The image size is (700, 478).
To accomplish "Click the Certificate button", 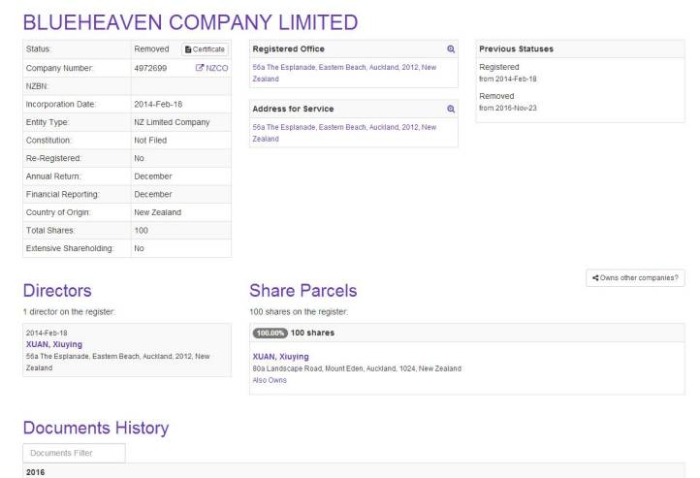I will click(205, 49).
